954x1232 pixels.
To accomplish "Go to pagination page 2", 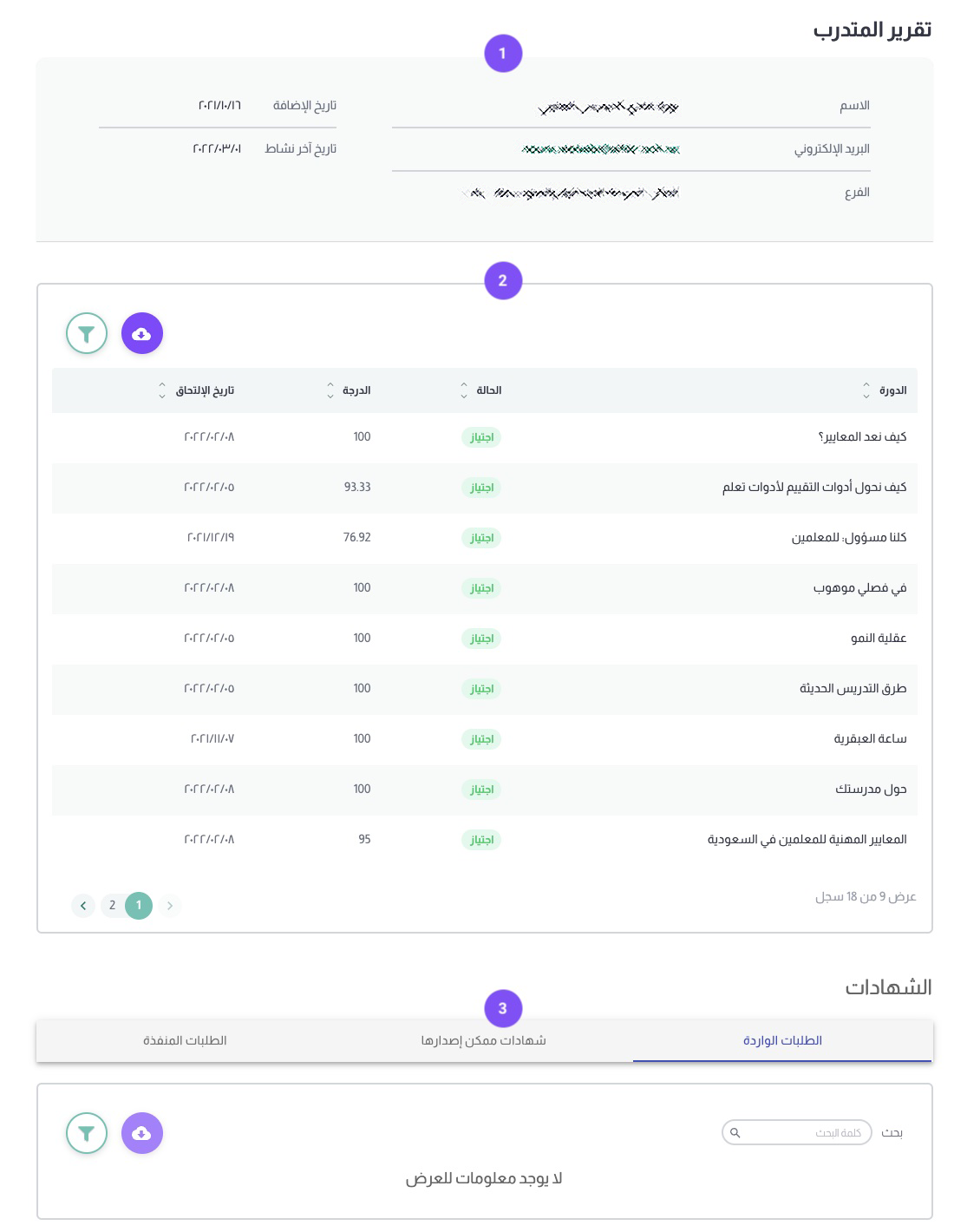I will tap(112, 905).
